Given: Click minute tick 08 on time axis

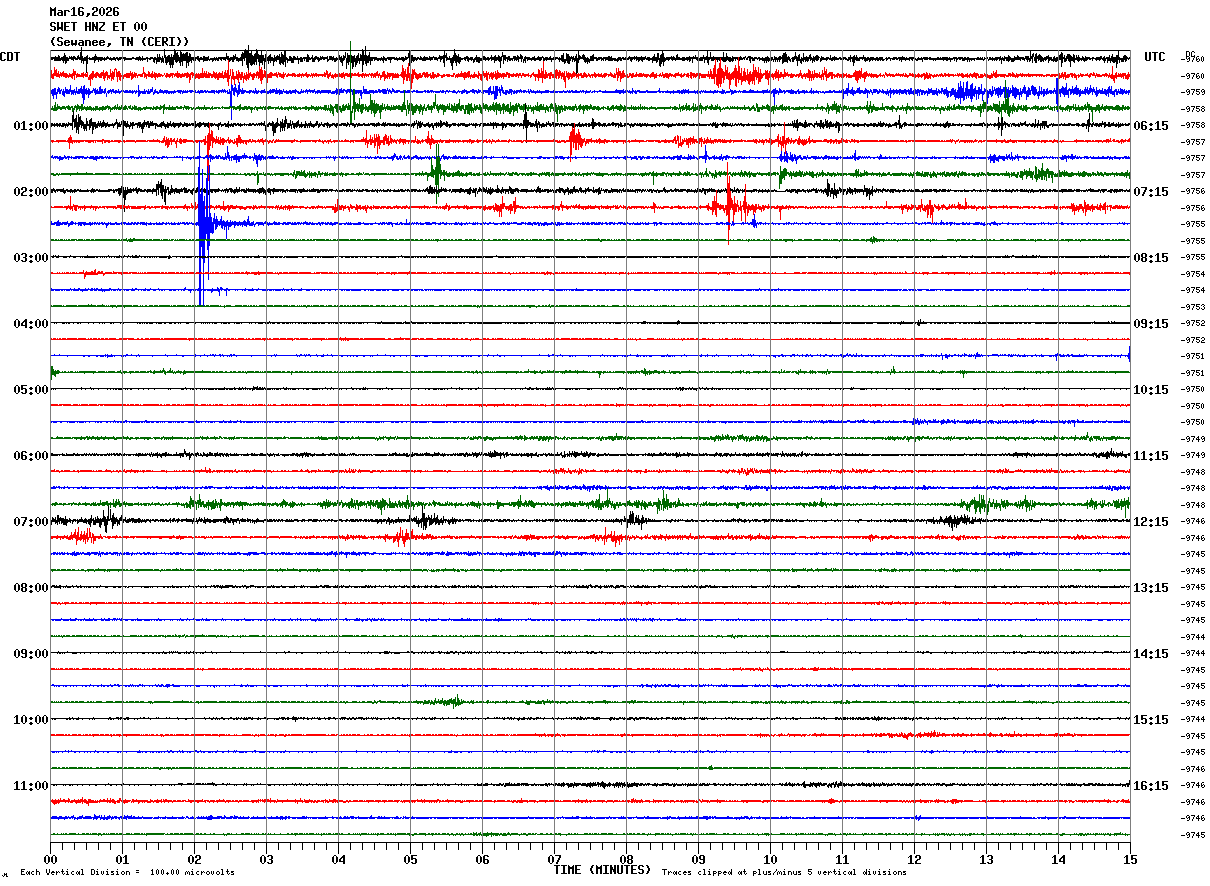Looking at the screenshot, I should point(626,860).
